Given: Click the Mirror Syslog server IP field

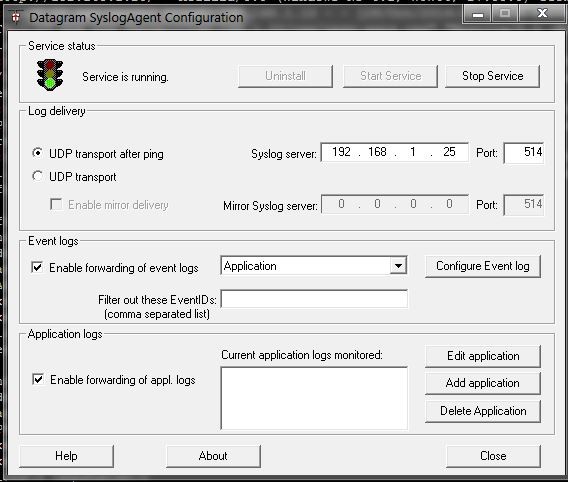Looking at the screenshot, I should point(395,205).
